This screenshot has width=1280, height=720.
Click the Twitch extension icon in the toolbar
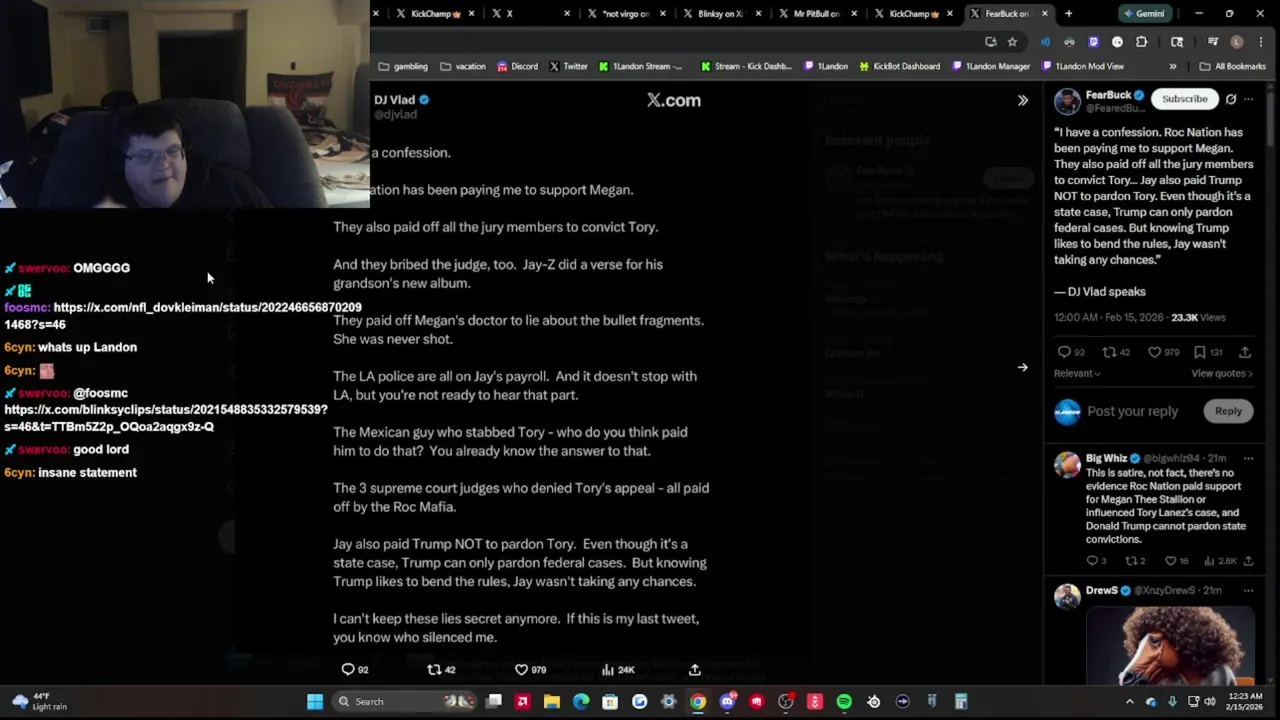(1093, 42)
